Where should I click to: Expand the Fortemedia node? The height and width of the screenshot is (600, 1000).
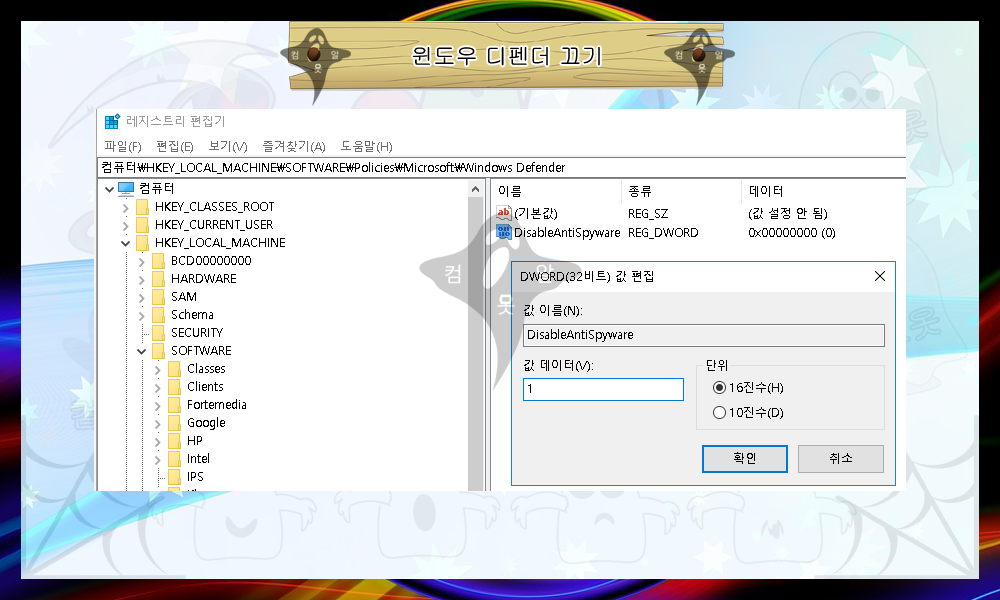pyautogui.click(x=158, y=406)
